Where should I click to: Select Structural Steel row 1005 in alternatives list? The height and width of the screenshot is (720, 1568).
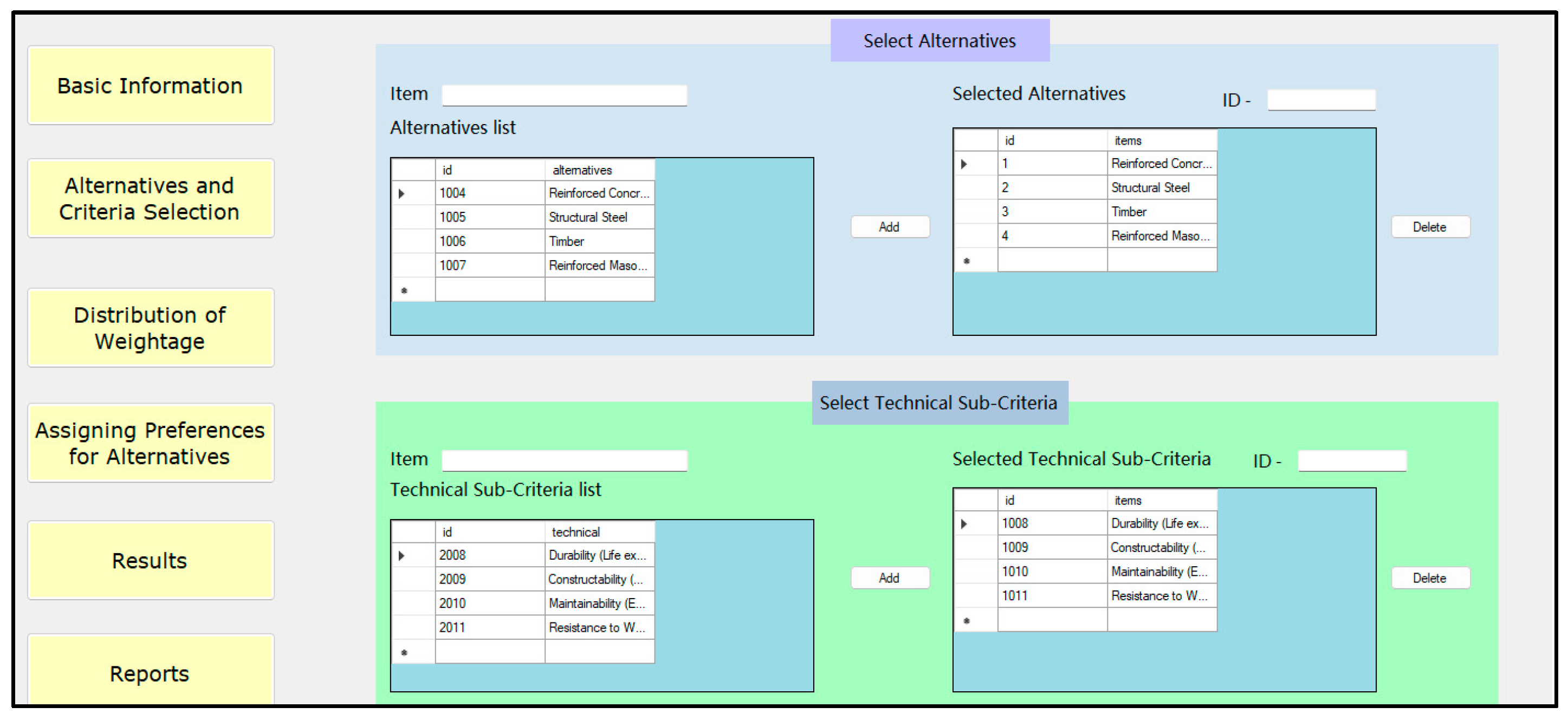(587, 217)
